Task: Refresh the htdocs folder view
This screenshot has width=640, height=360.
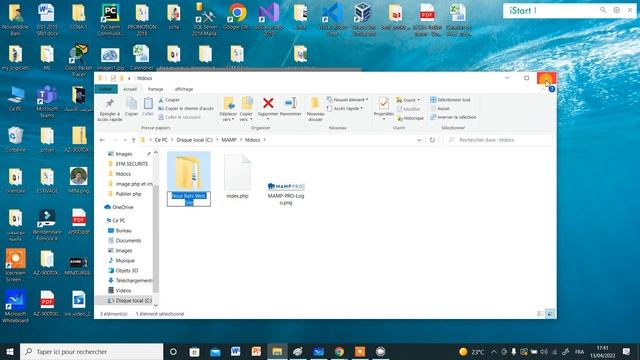Action: tap(432, 140)
